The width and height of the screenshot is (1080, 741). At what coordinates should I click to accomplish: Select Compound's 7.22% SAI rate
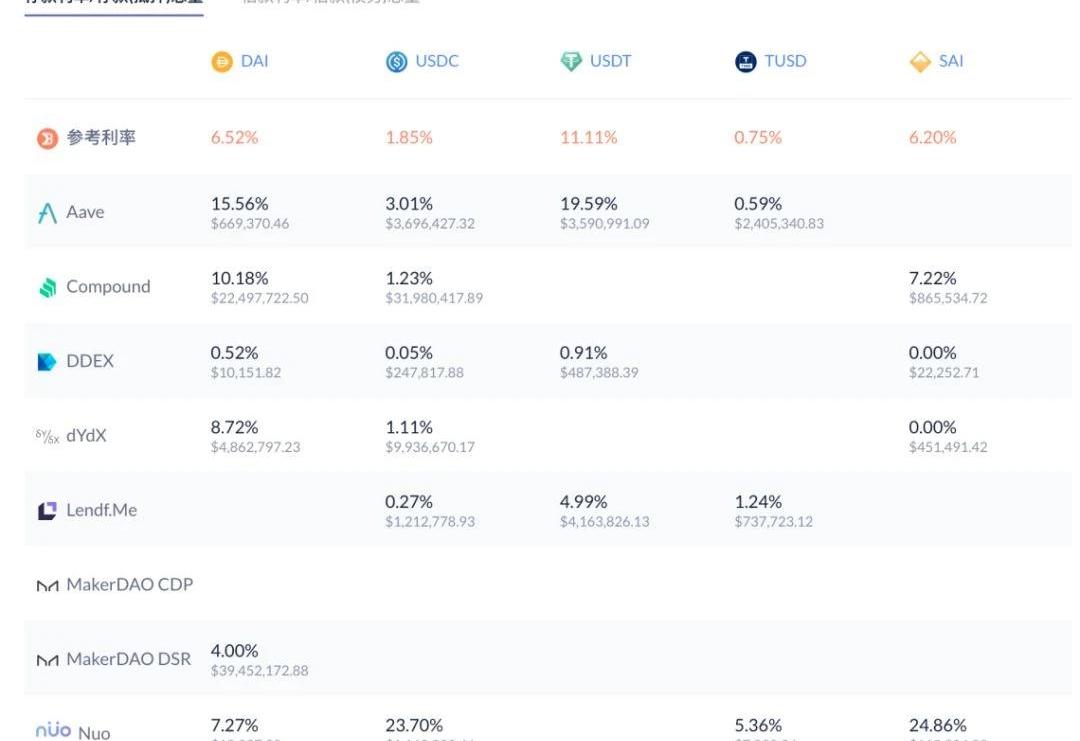(x=932, y=278)
